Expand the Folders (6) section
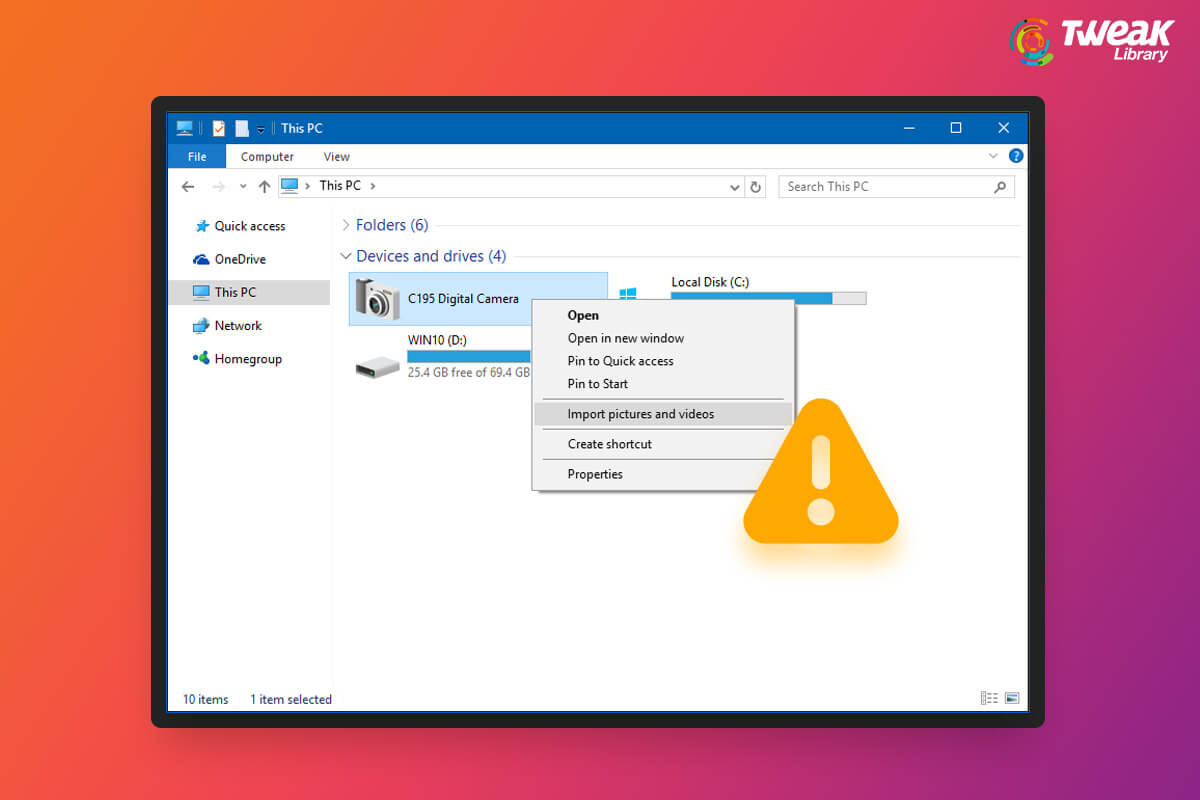This screenshot has width=1200, height=800. coord(345,225)
